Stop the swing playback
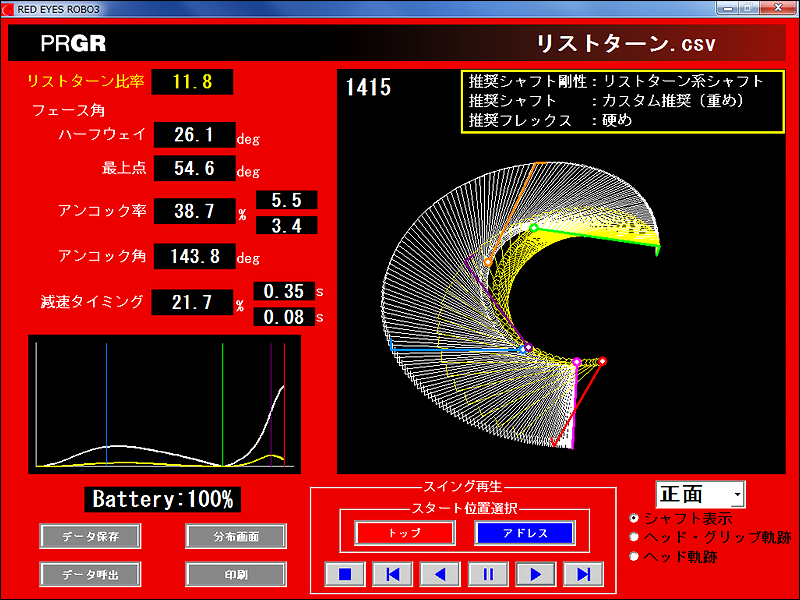This screenshot has height=600, width=800. 344,574
